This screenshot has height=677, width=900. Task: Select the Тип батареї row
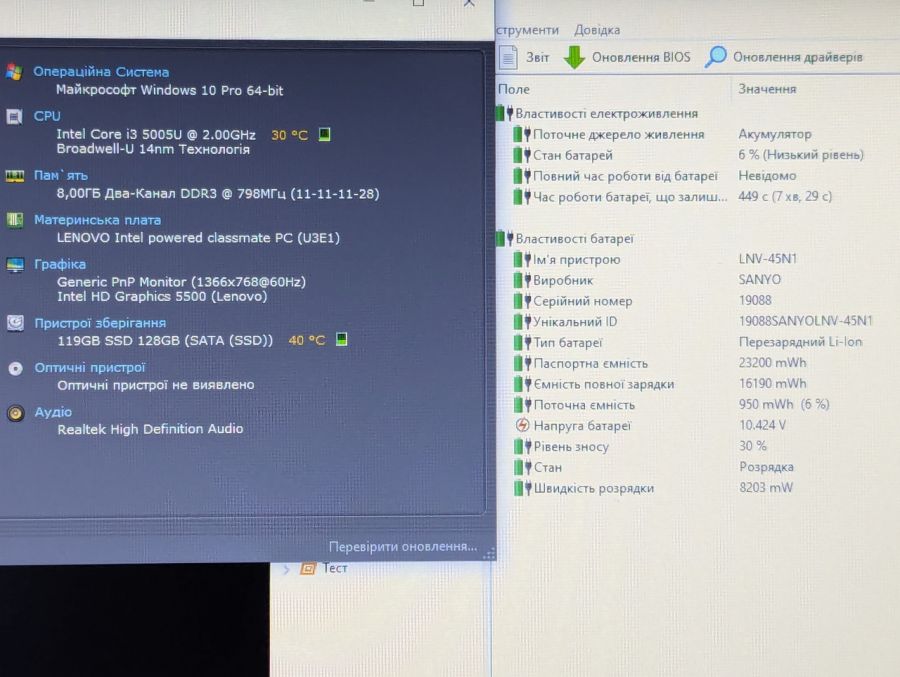pyautogui.click(x=697, y=342)
